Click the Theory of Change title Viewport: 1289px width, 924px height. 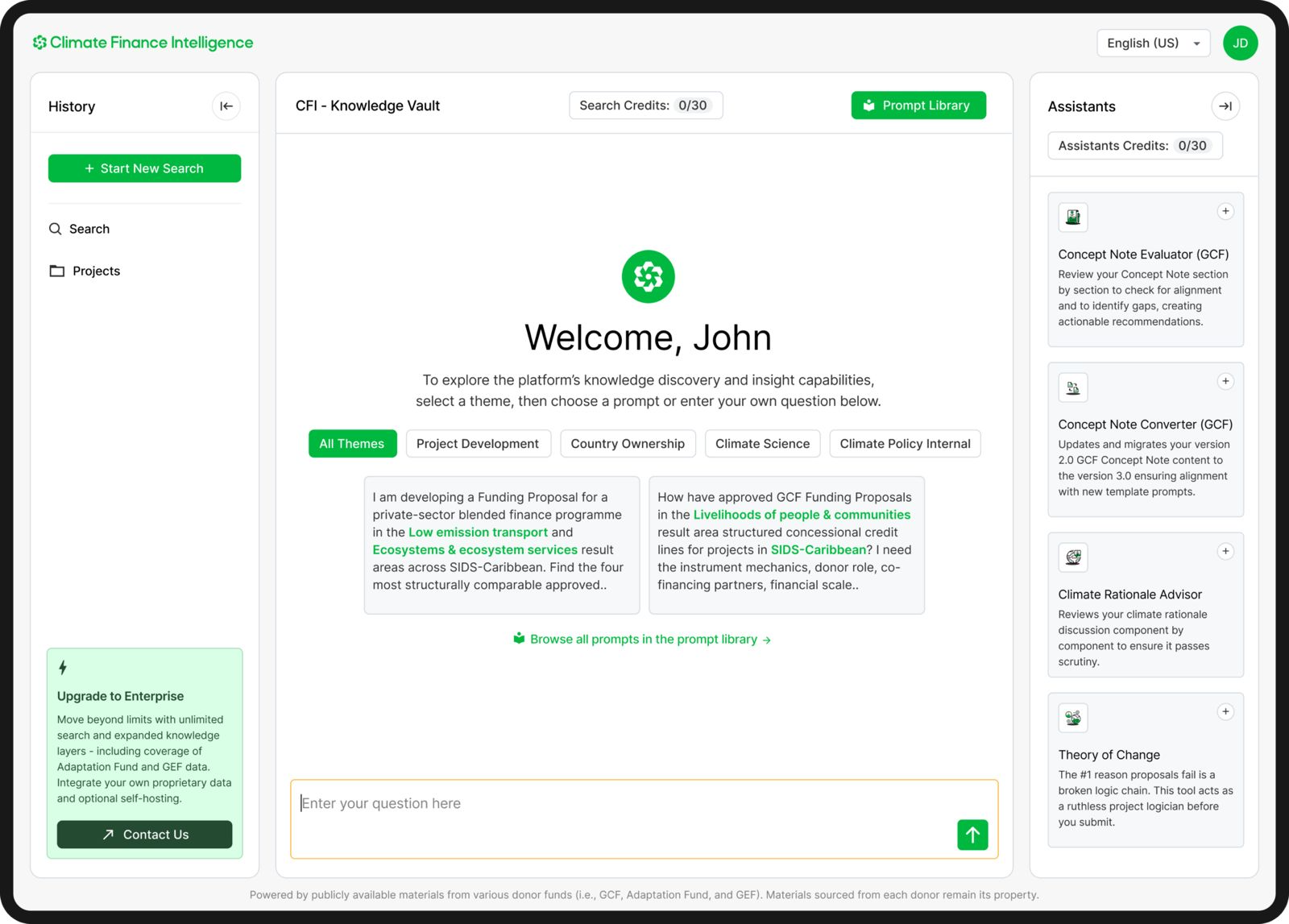click(1109, 755)
